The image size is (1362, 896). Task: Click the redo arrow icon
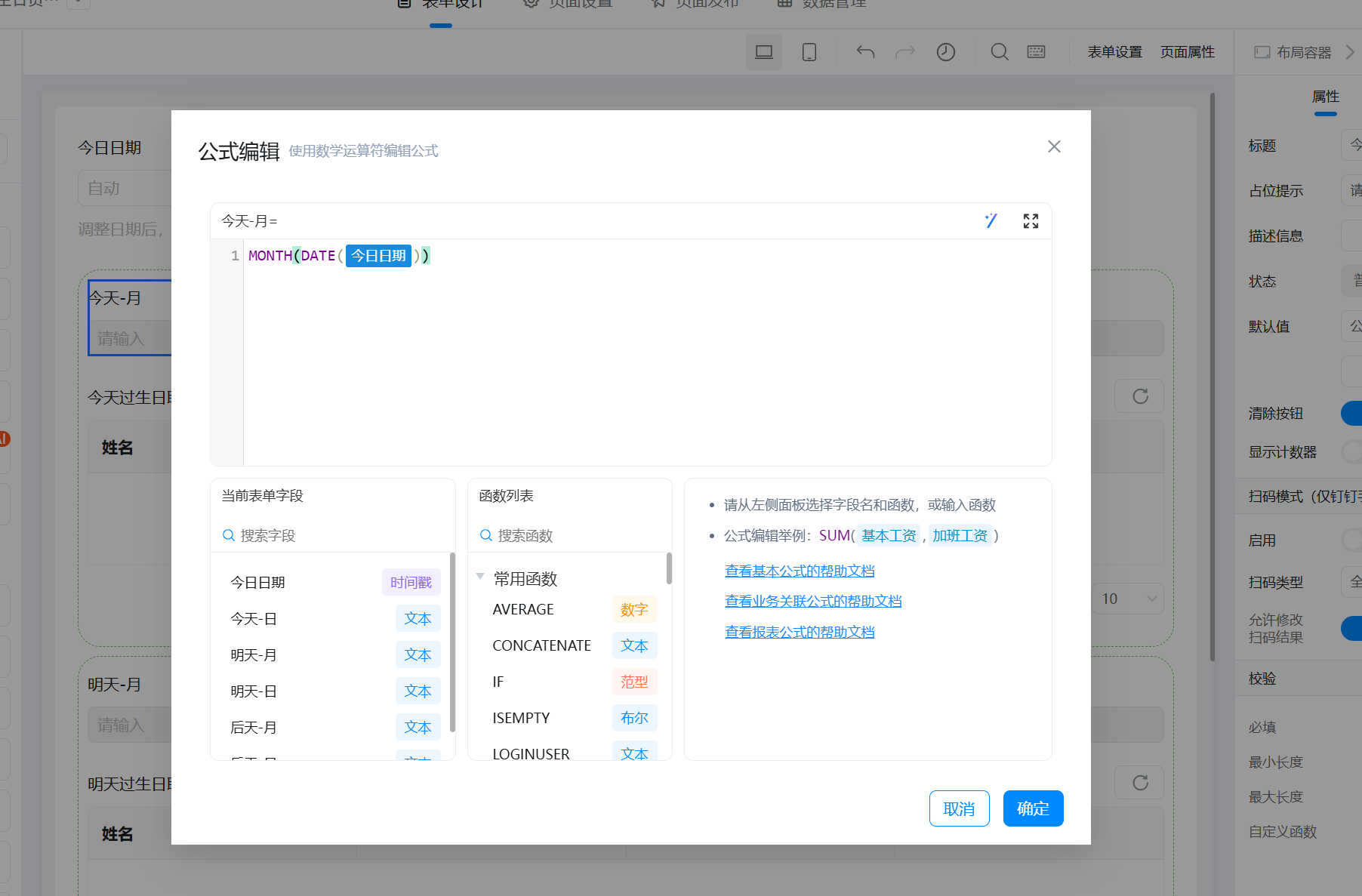[904, 52]
